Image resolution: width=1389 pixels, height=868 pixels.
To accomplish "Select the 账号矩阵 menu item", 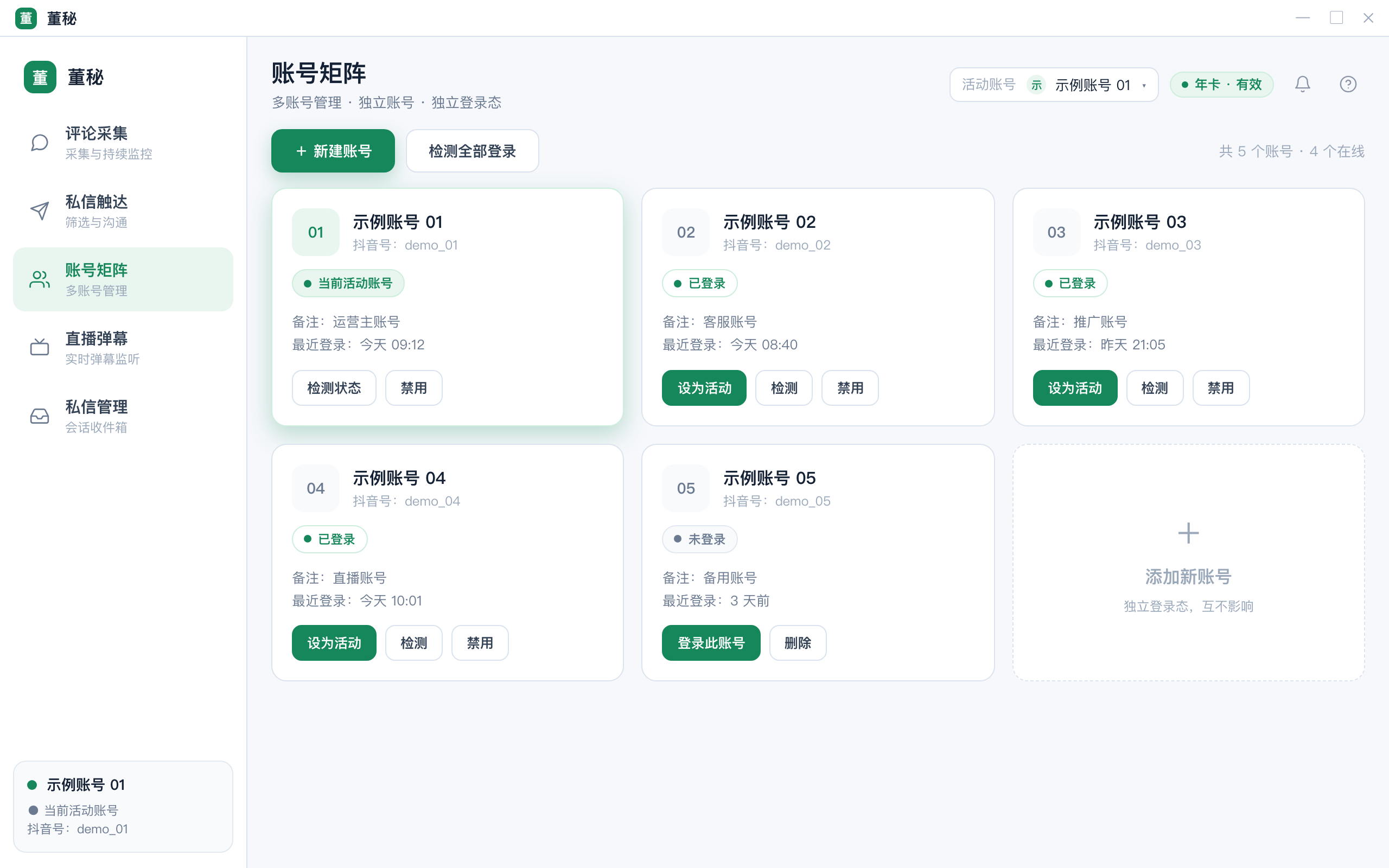I will (x=123, y=279).
